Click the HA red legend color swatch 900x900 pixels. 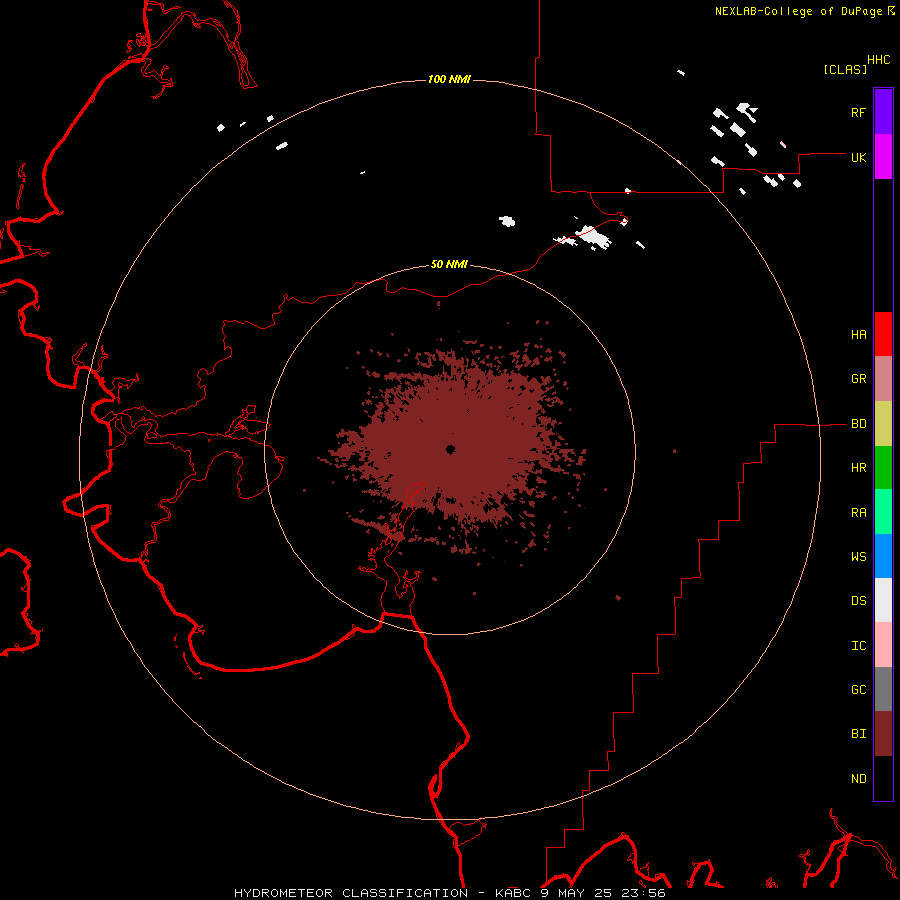click(883, 334)
